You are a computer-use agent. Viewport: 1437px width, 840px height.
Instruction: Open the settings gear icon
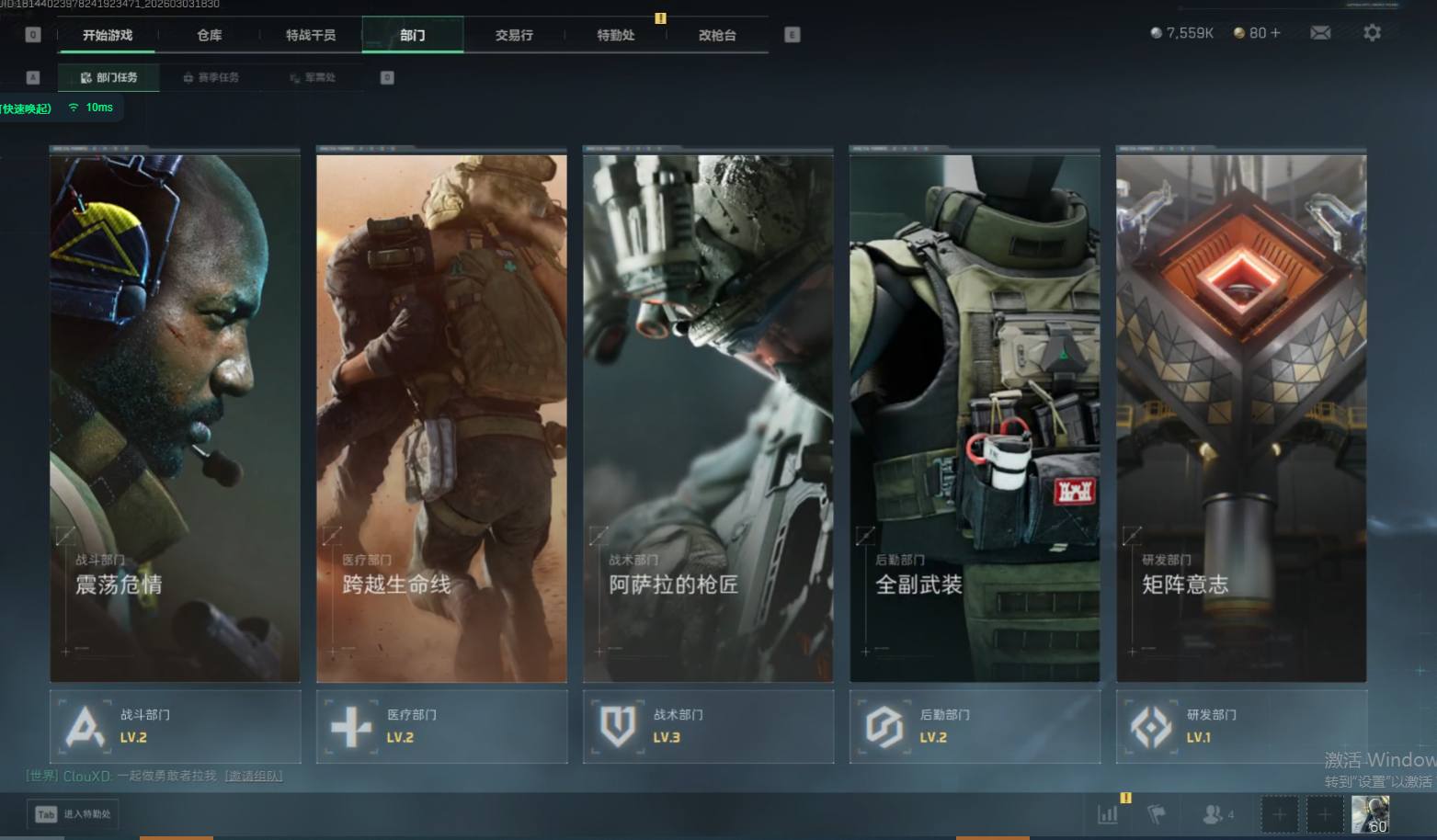1372,33
